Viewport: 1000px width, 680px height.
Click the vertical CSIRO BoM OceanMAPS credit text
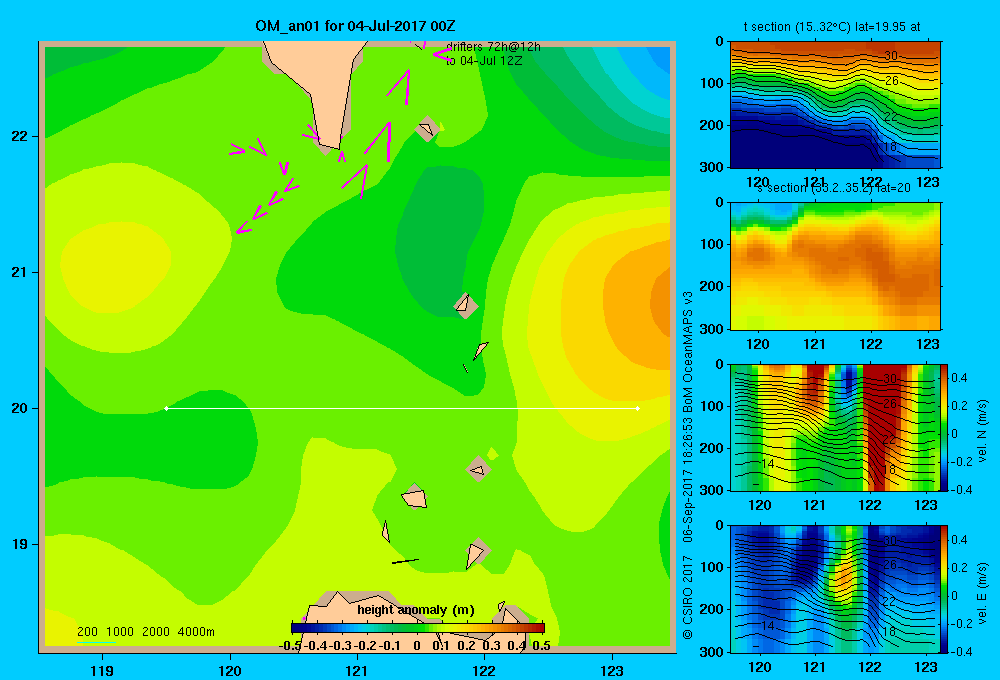(x=688, y=466)
